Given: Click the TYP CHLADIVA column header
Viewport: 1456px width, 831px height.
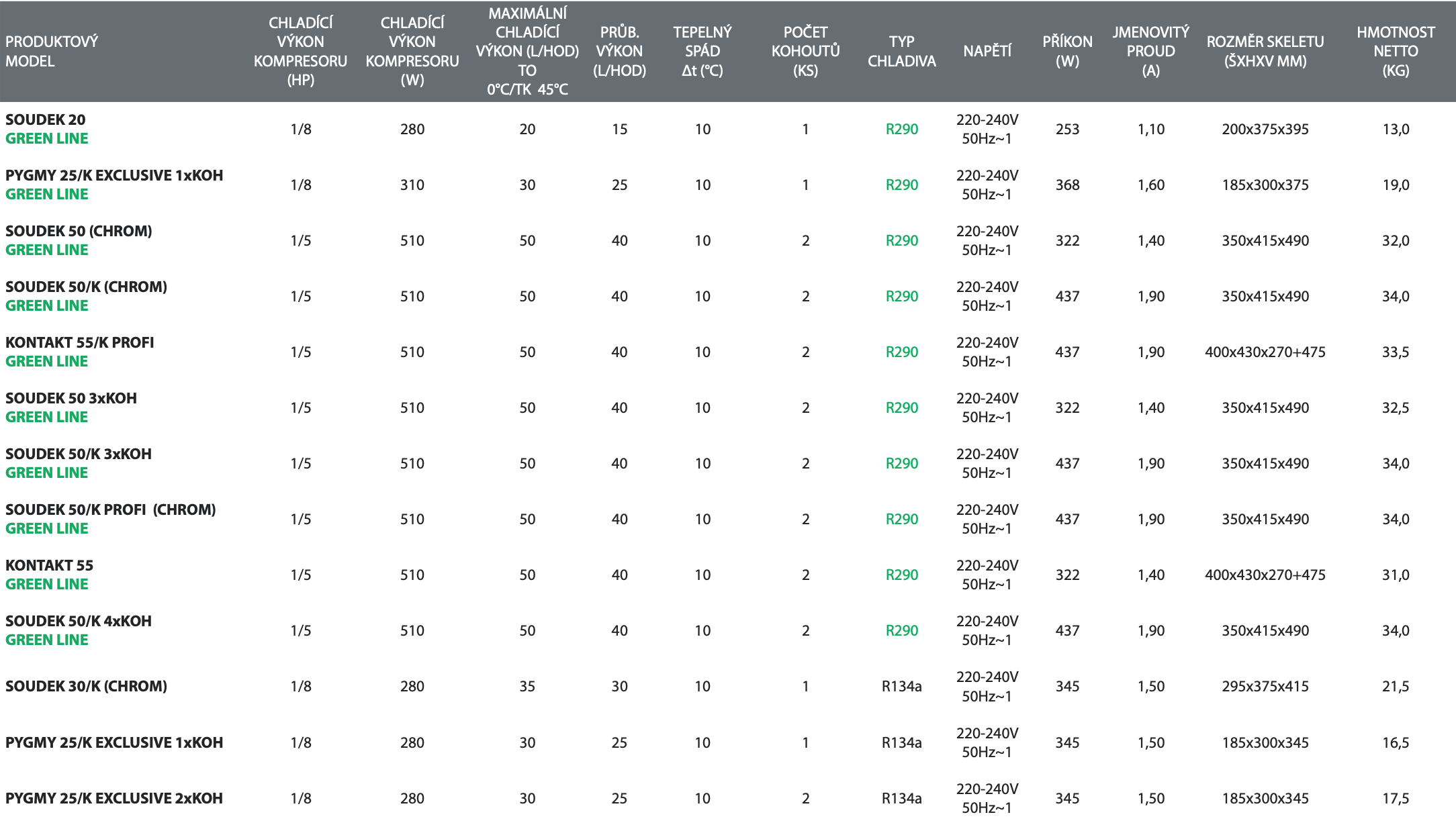Looking at the screenshot, I should coord(901,51).
